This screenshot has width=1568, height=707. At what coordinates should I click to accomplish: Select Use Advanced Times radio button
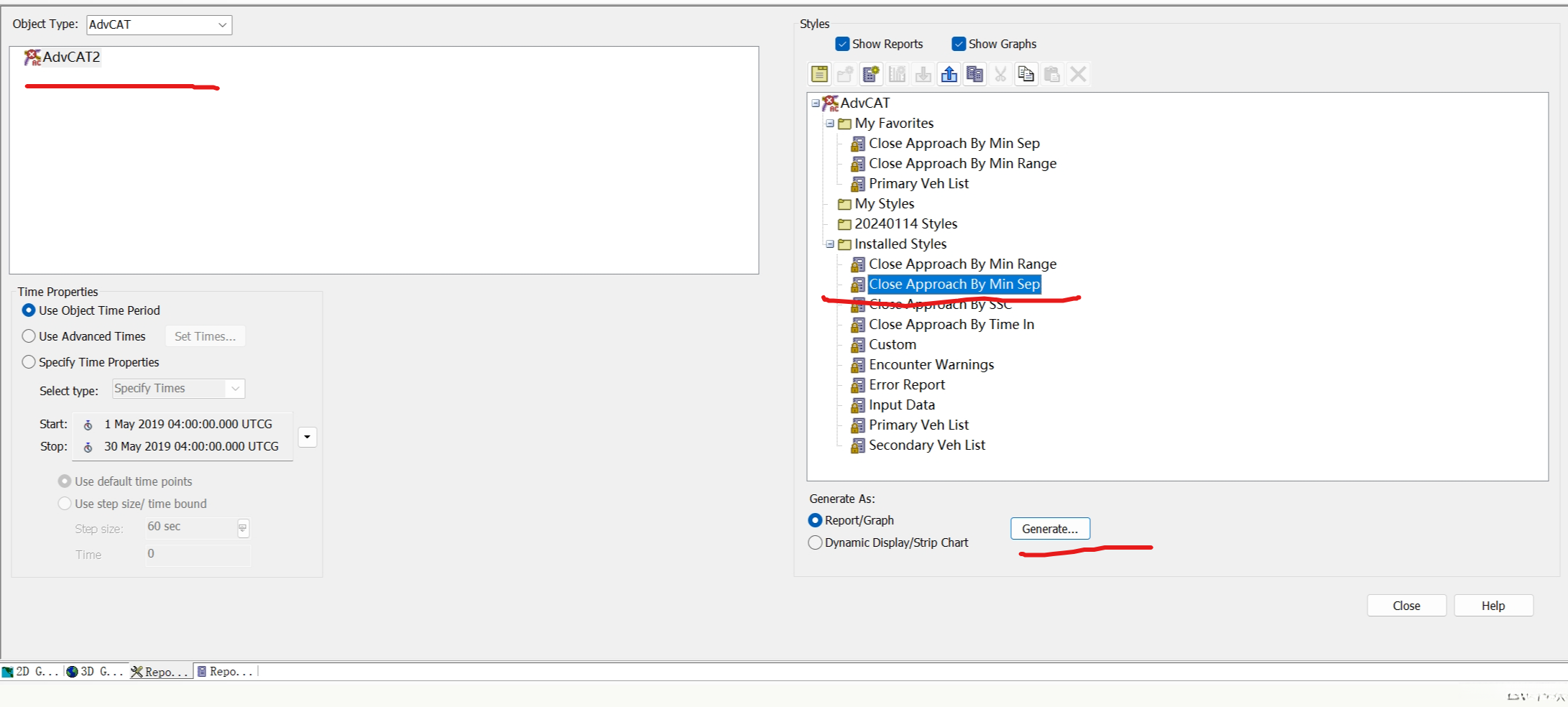[29, 336]
